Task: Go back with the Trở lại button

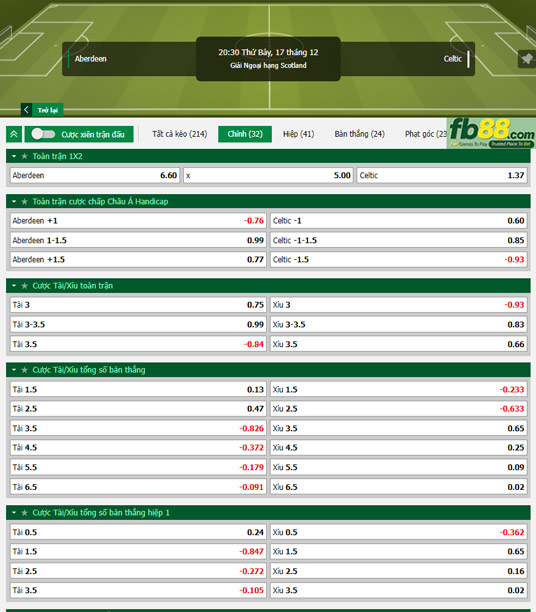Action: point(42,110)
